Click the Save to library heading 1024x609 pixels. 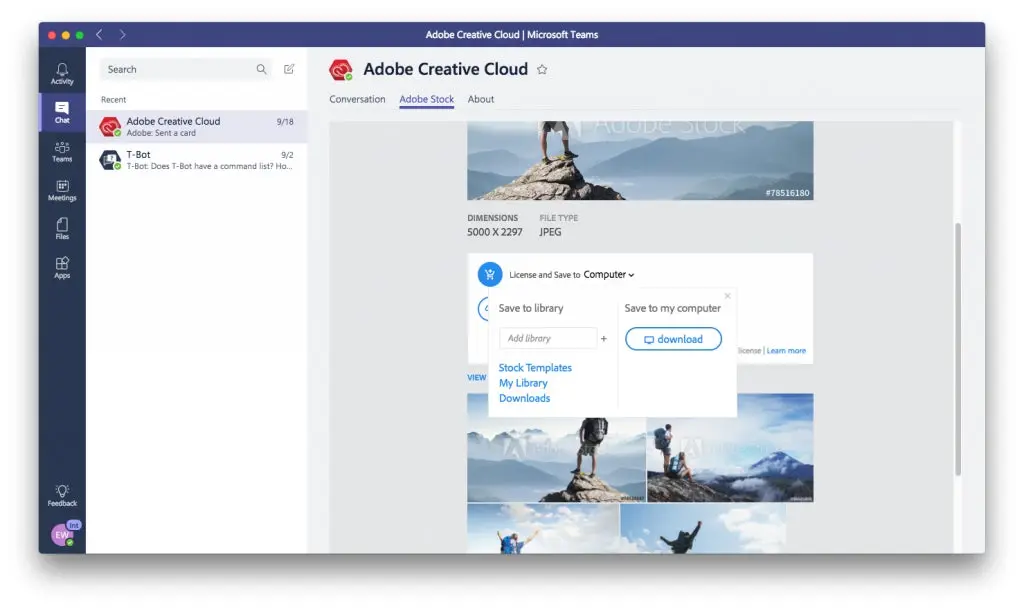click(x=530, y=308)
